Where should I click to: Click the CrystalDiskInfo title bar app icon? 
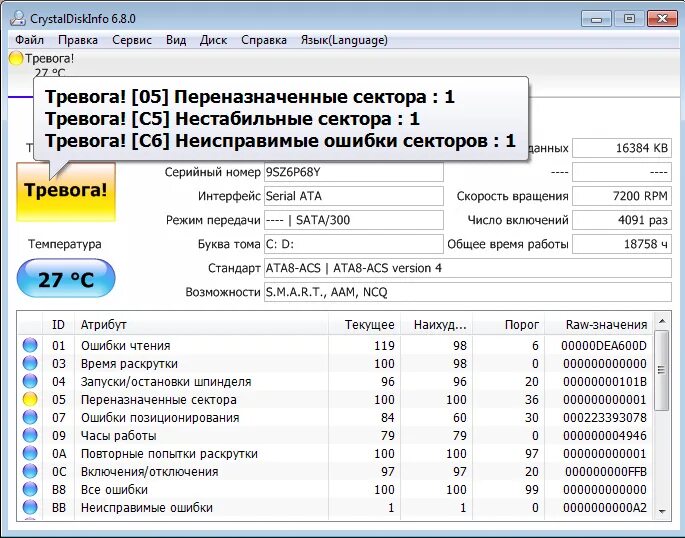pyautogui.click(x=18, y=18)
